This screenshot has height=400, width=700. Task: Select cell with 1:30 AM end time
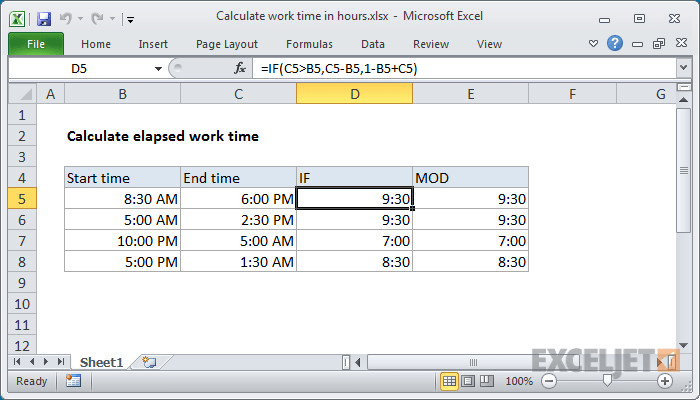[x=238, y=262]
